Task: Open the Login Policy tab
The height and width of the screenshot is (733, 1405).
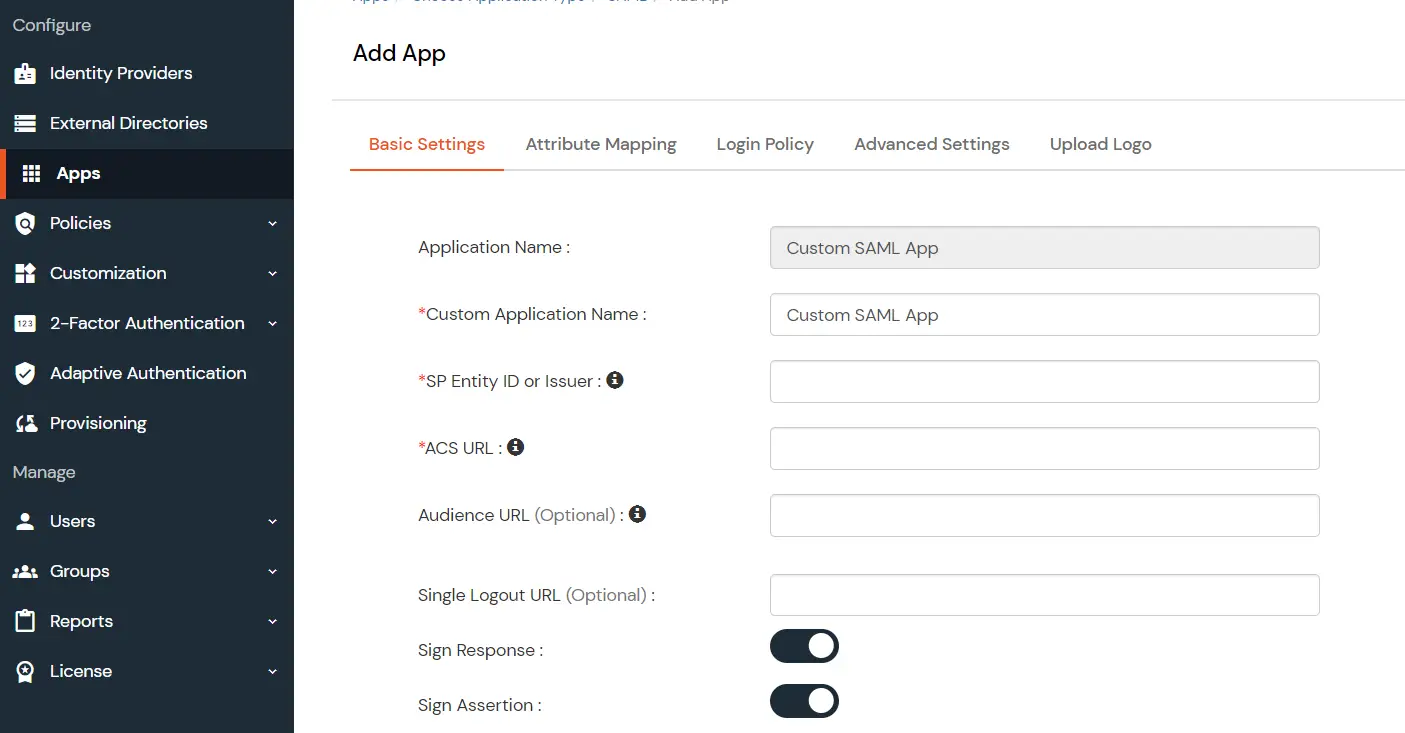Action: pyautogui.click(x=765, y=144)
